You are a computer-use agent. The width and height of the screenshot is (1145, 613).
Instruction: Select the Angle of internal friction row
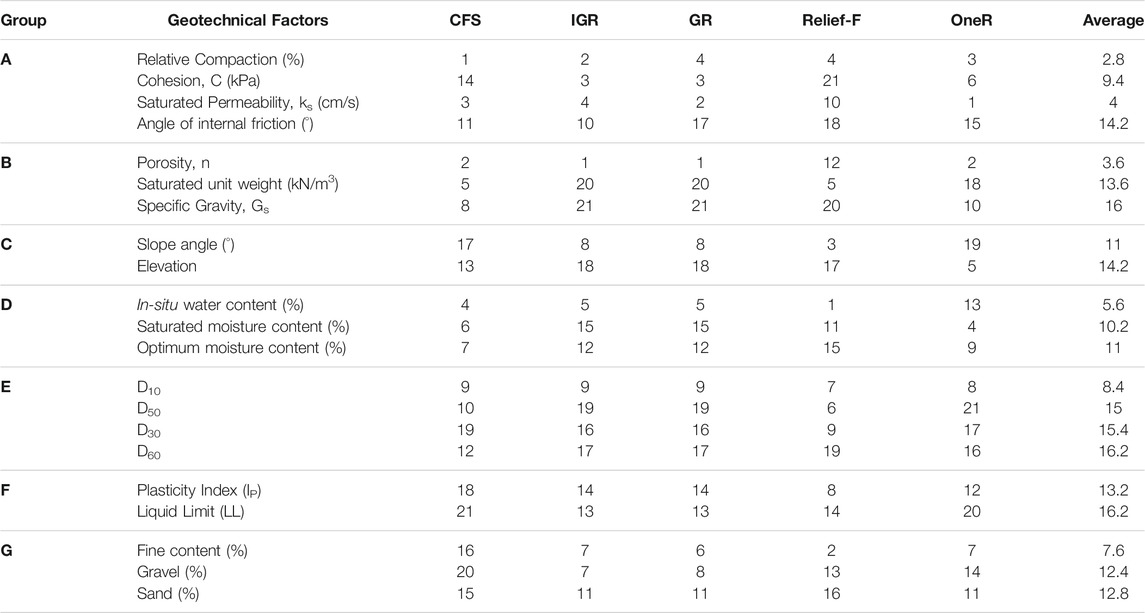572,123
